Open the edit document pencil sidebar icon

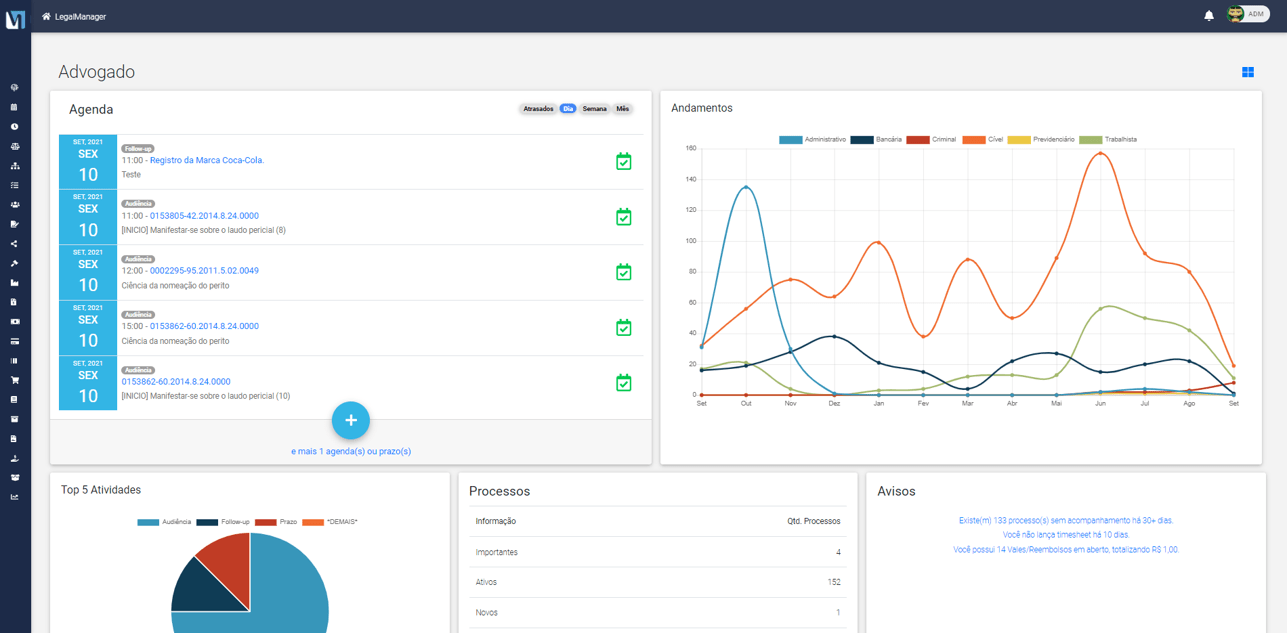click(x=14, y=224)
